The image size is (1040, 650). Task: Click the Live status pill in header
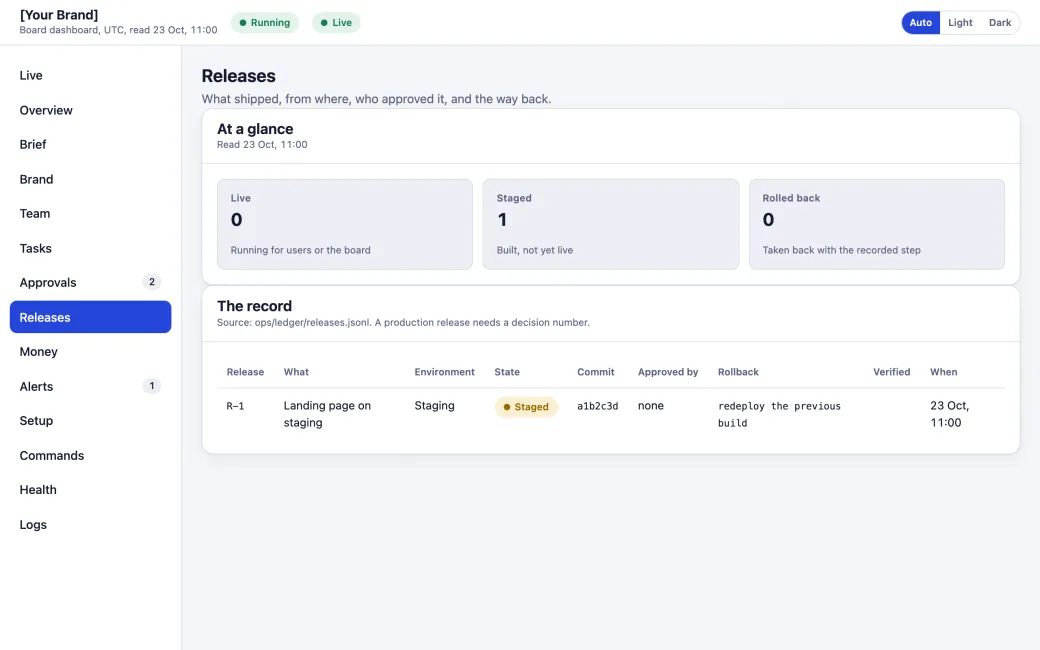point(336,23)
